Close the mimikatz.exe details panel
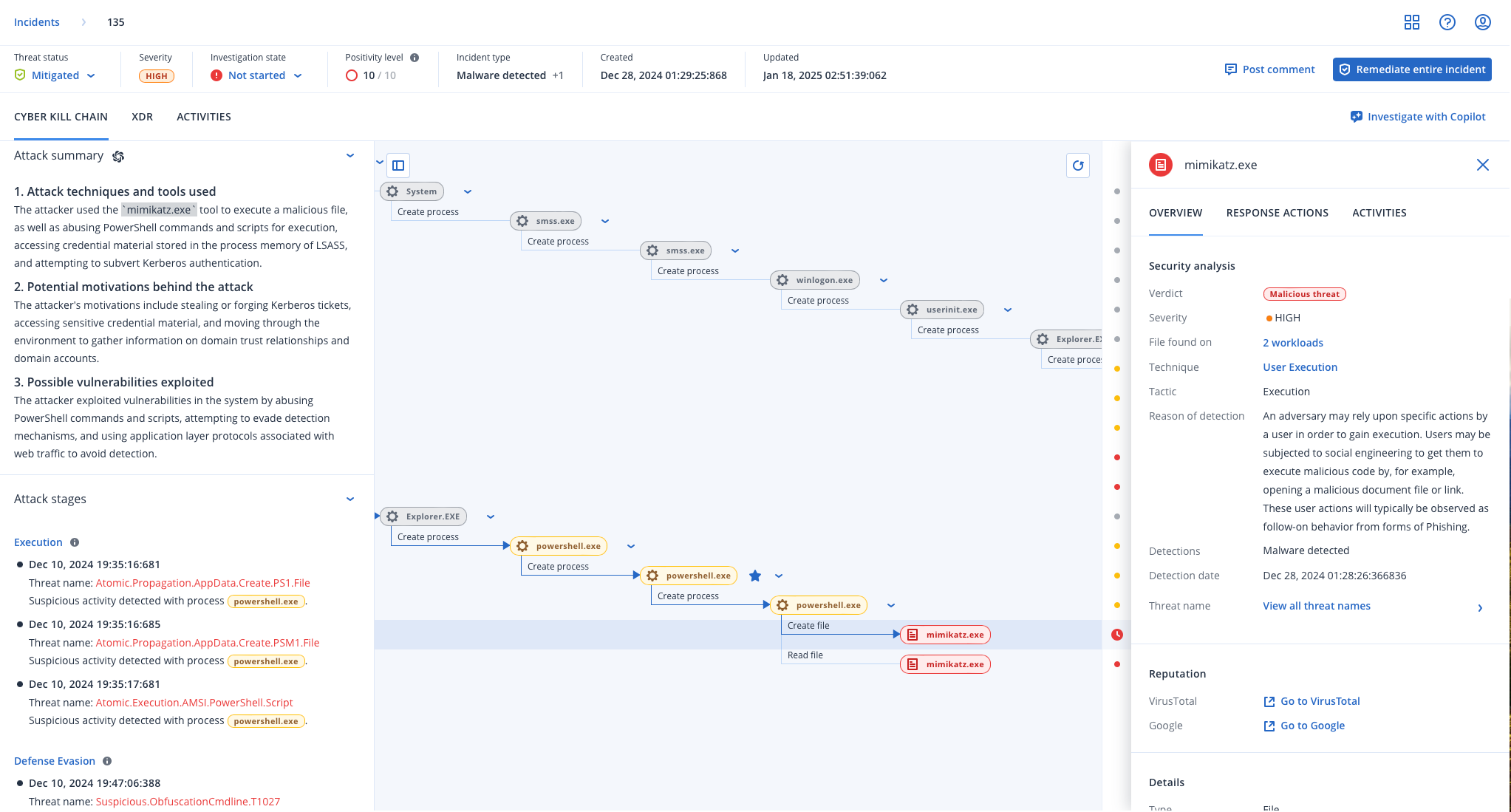Screen dimensions: 1511x812 coord(1482,165)
